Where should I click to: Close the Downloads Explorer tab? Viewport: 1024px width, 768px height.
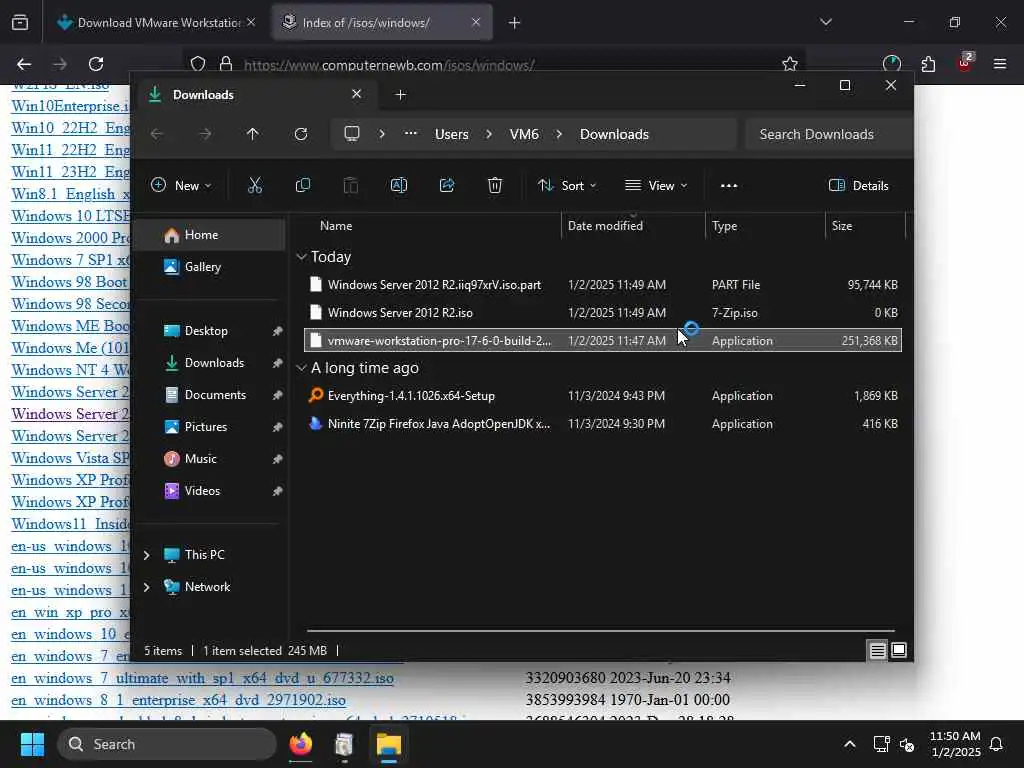[x=357, y=94]
